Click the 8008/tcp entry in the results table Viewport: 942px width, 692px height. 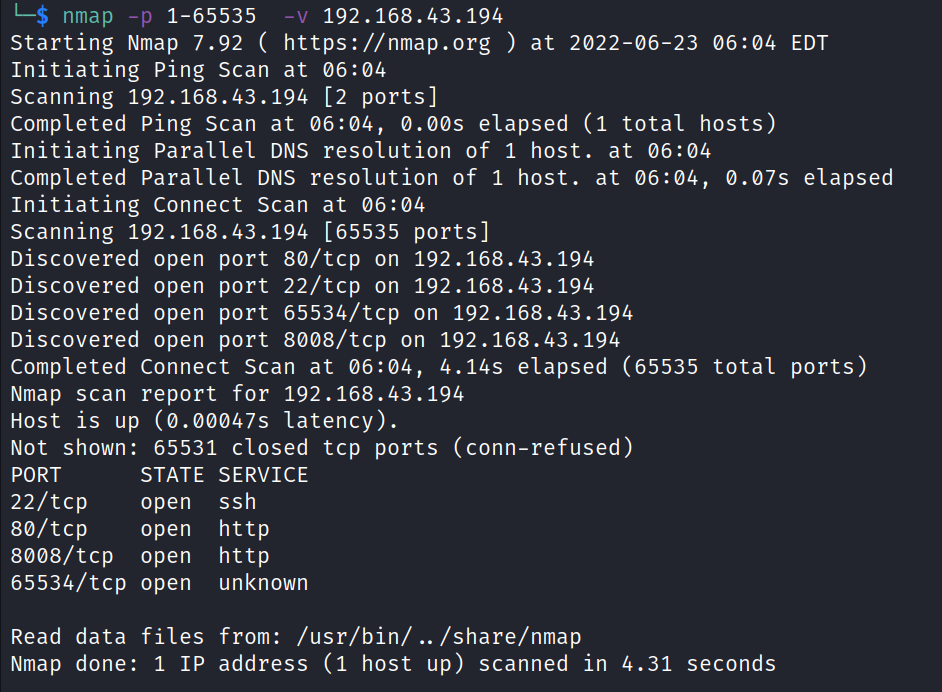62,556
